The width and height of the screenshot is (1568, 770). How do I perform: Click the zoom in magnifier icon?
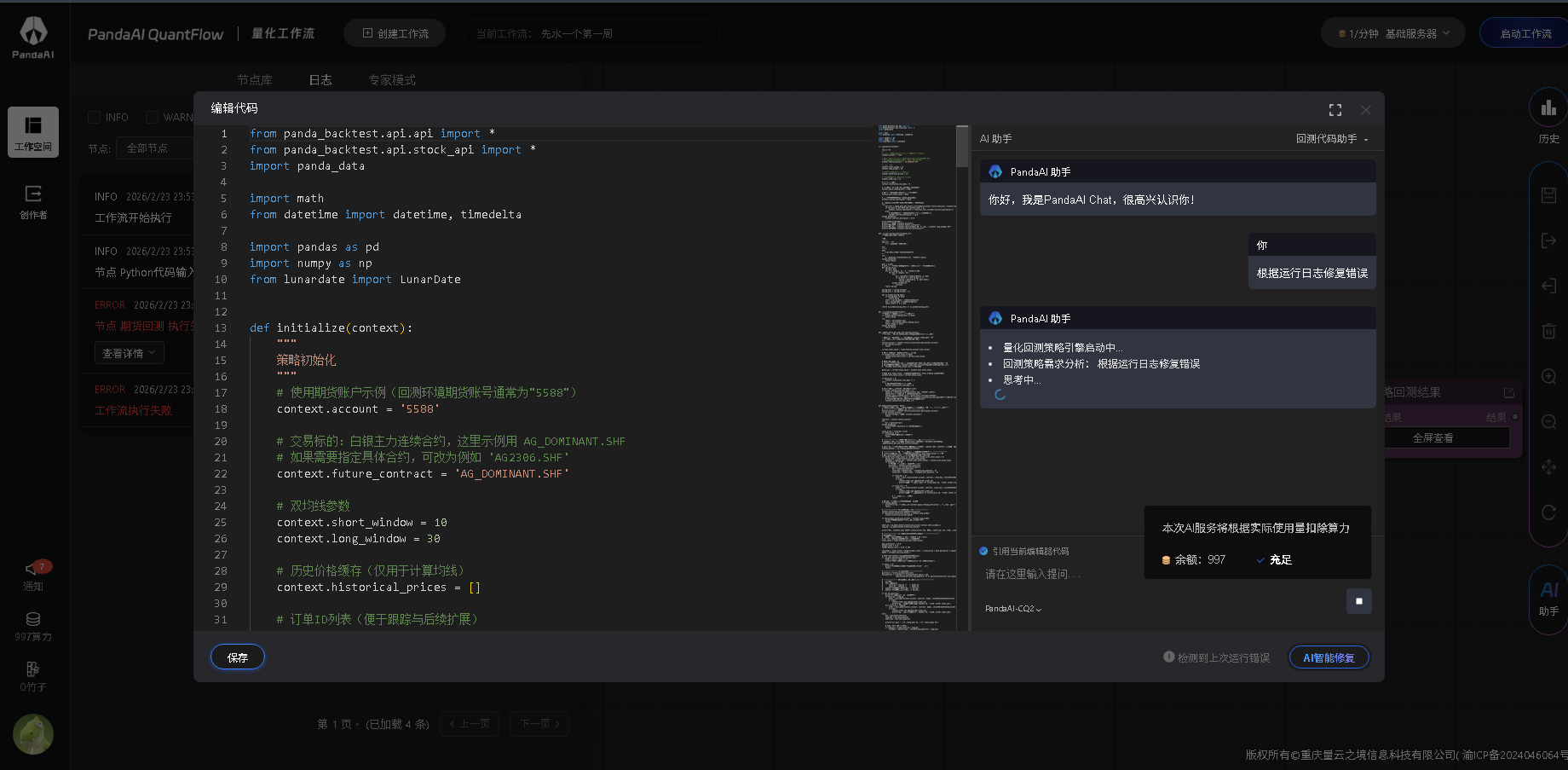click(x=1548, y=376)
